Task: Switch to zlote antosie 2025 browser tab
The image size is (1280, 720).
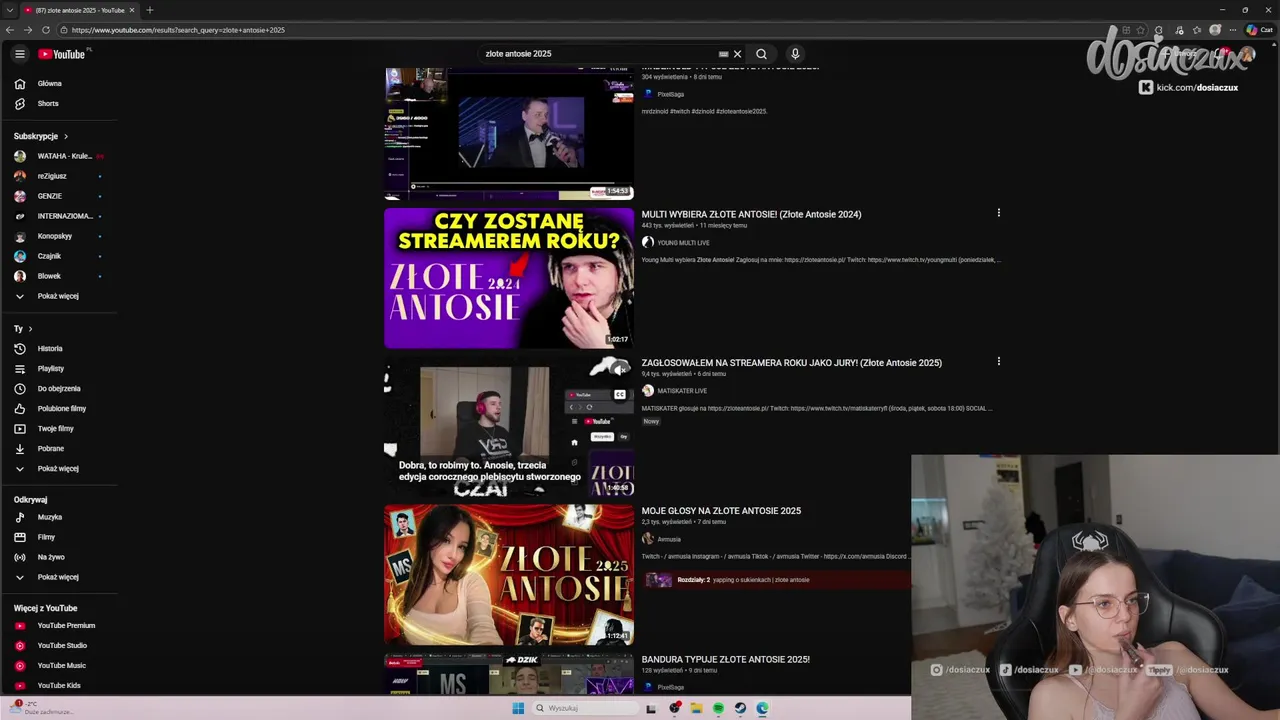Action: pyautogui.click(x=79, y=10)
